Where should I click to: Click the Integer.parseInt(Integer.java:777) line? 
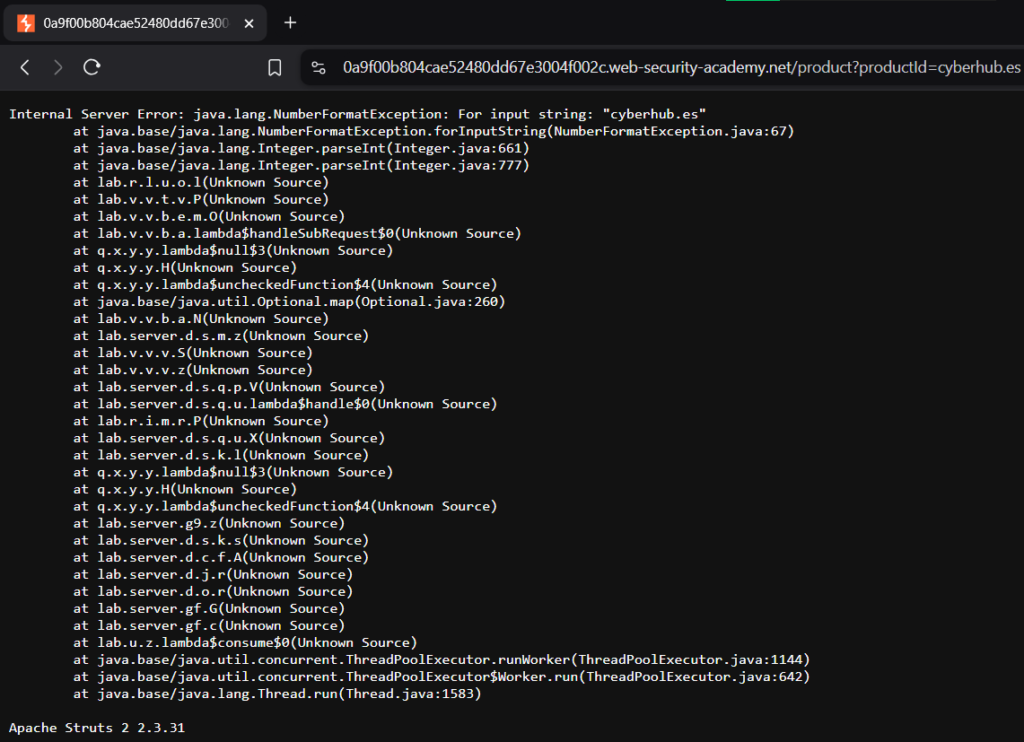(x=301, y=165)
